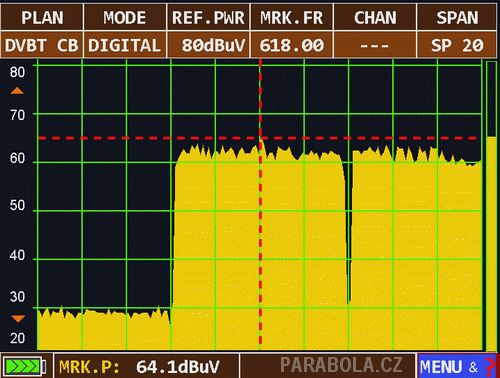Change the DIGITAL mode value
This screenshot has width=500, height=378.
125,45
